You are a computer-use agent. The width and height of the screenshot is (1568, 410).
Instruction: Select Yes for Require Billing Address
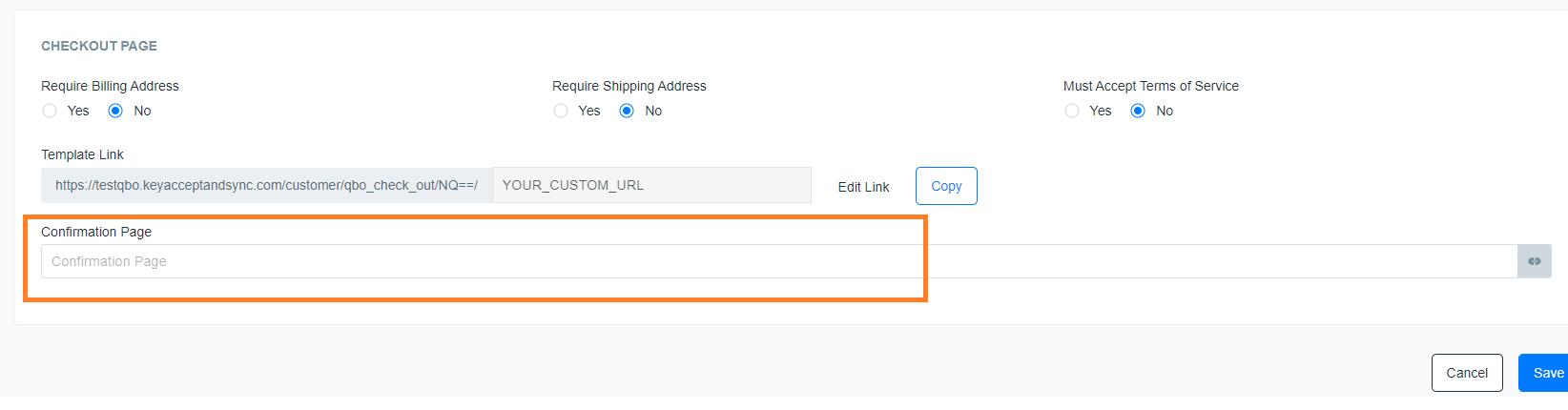pyautogui.click(x=50, y=111)
